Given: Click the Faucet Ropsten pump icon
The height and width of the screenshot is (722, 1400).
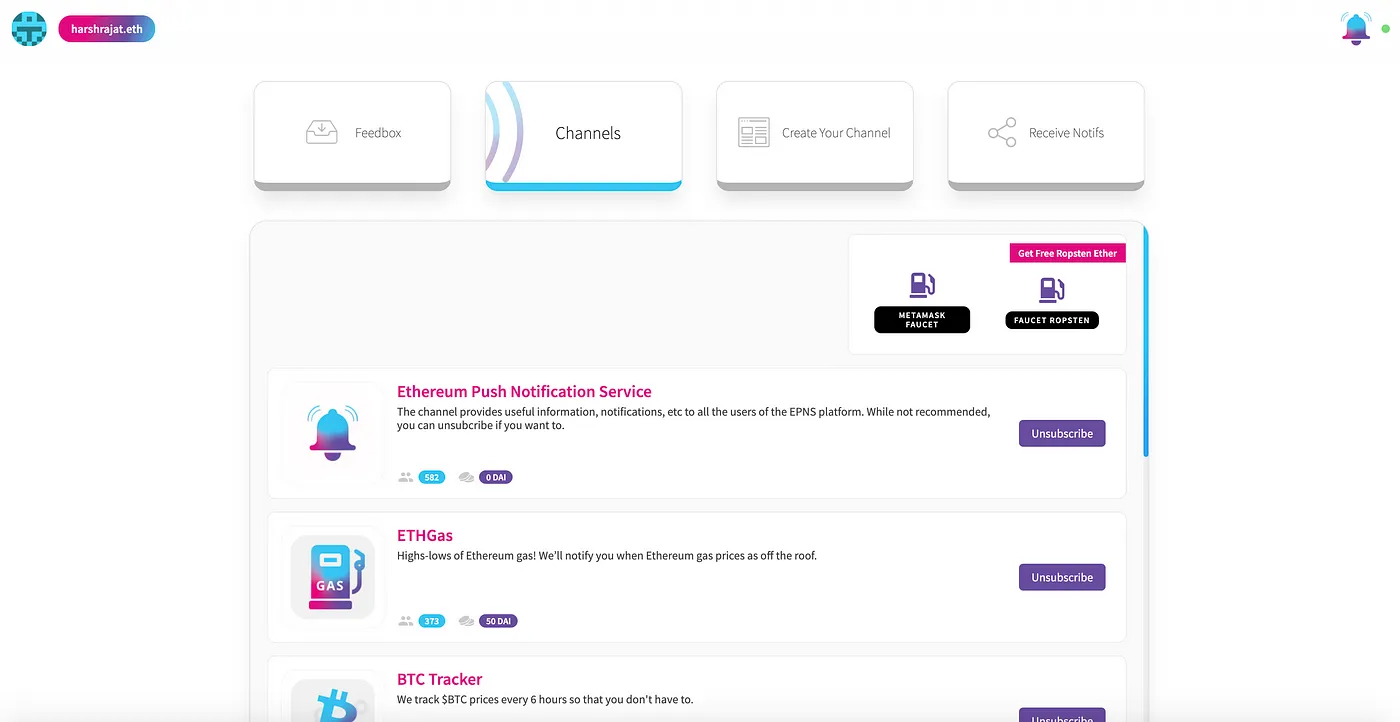Looking at the screenshot, I should [1051, 291].
